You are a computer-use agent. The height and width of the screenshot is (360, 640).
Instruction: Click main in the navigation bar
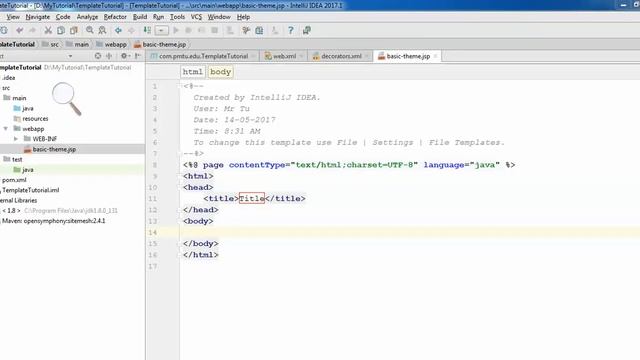pos(77,44)
